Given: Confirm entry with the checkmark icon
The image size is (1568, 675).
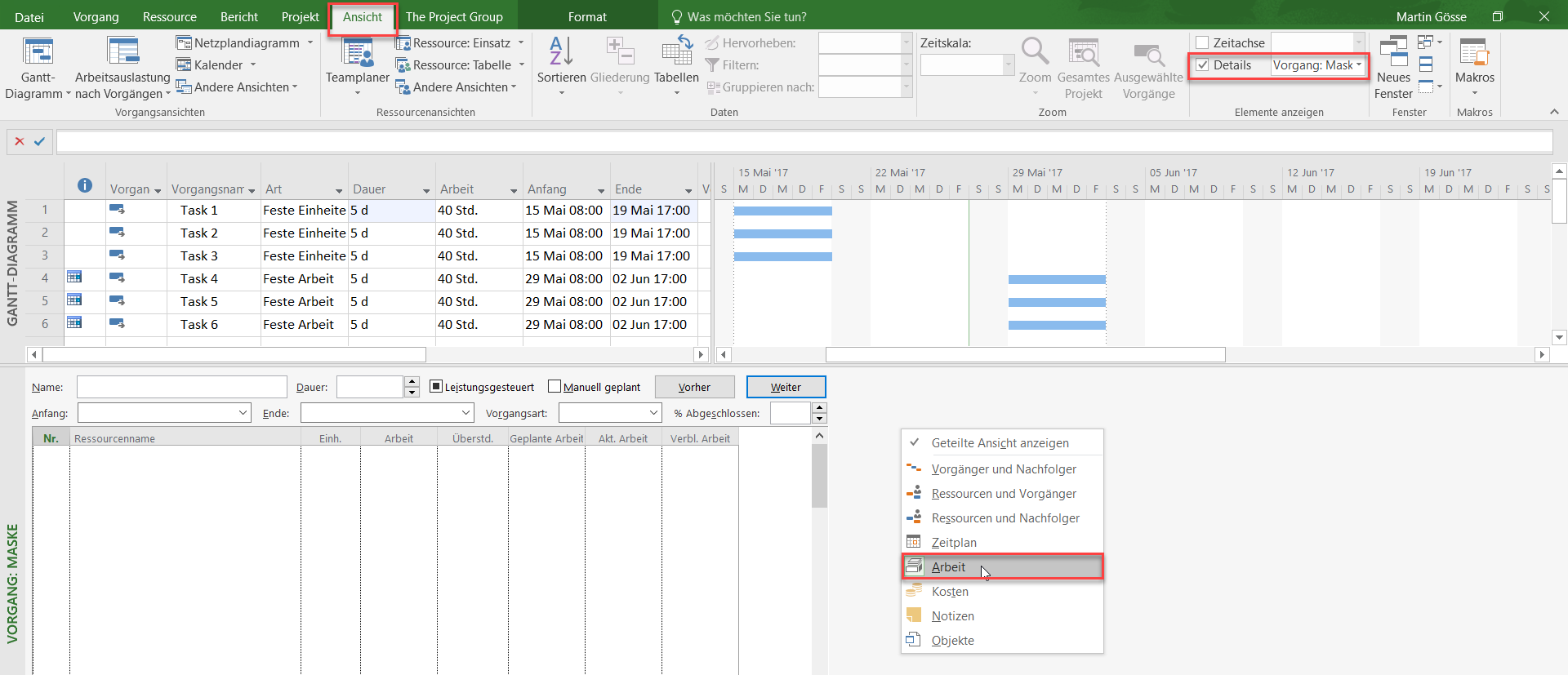Looking at the screenshot, I should pyautogui.click(x=39, y=142).
